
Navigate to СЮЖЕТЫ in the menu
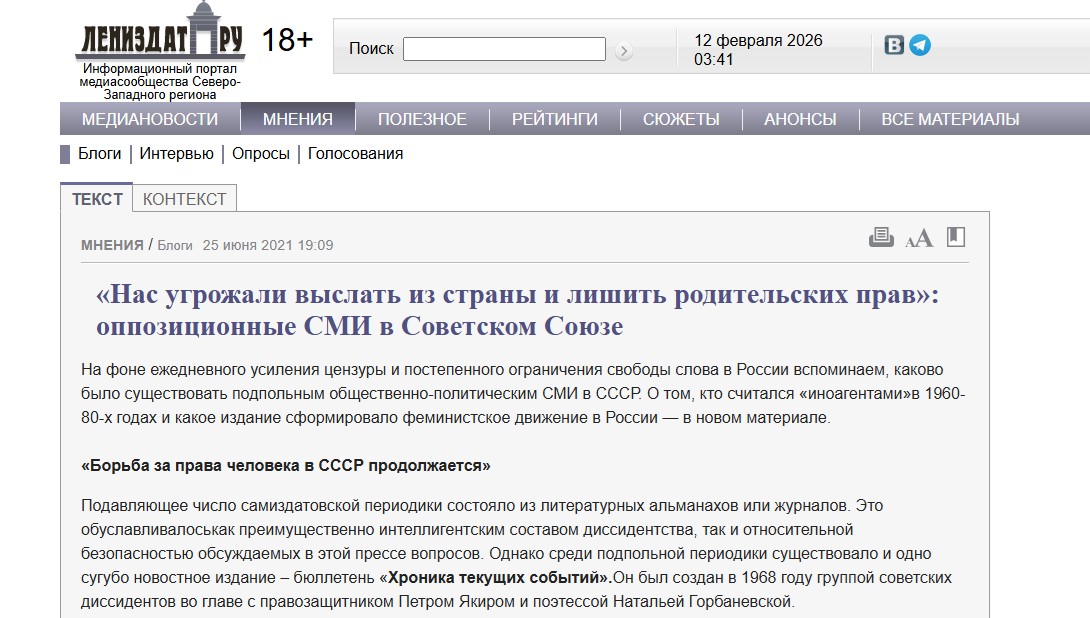tap(681, 119)
